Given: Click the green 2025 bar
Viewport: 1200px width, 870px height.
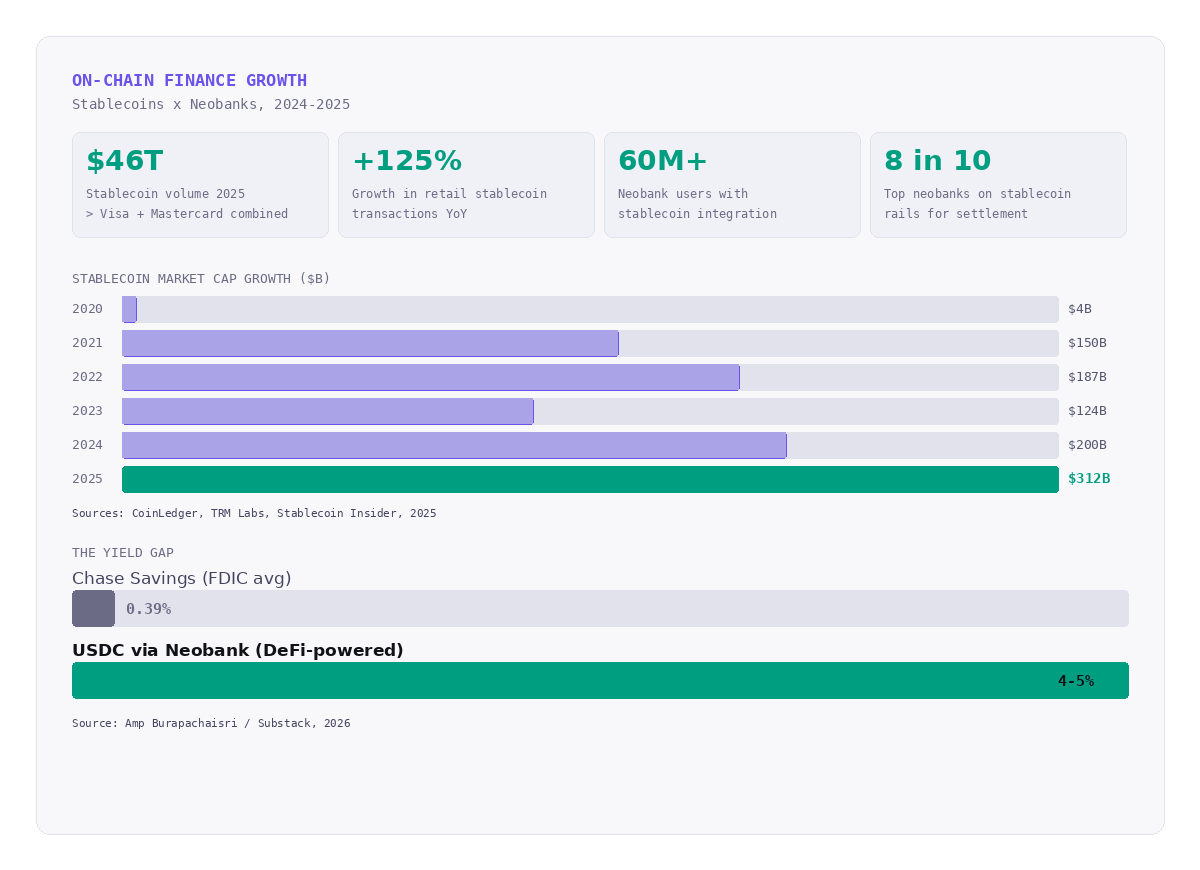Looking at the screenshot, I should [x=590, y=479].
